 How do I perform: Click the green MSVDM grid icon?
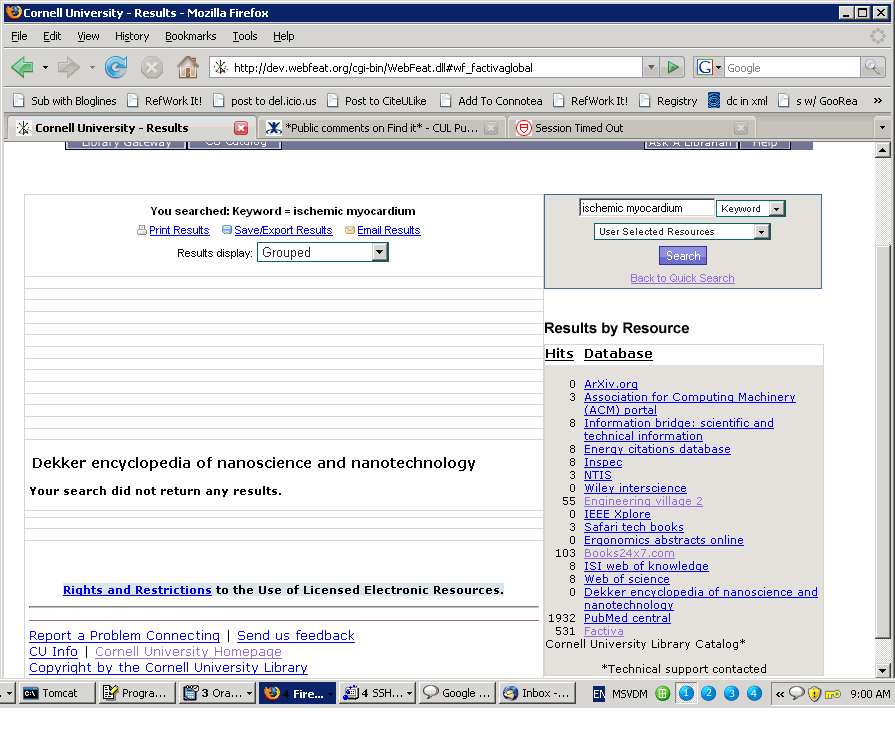[x=663, y=693]
